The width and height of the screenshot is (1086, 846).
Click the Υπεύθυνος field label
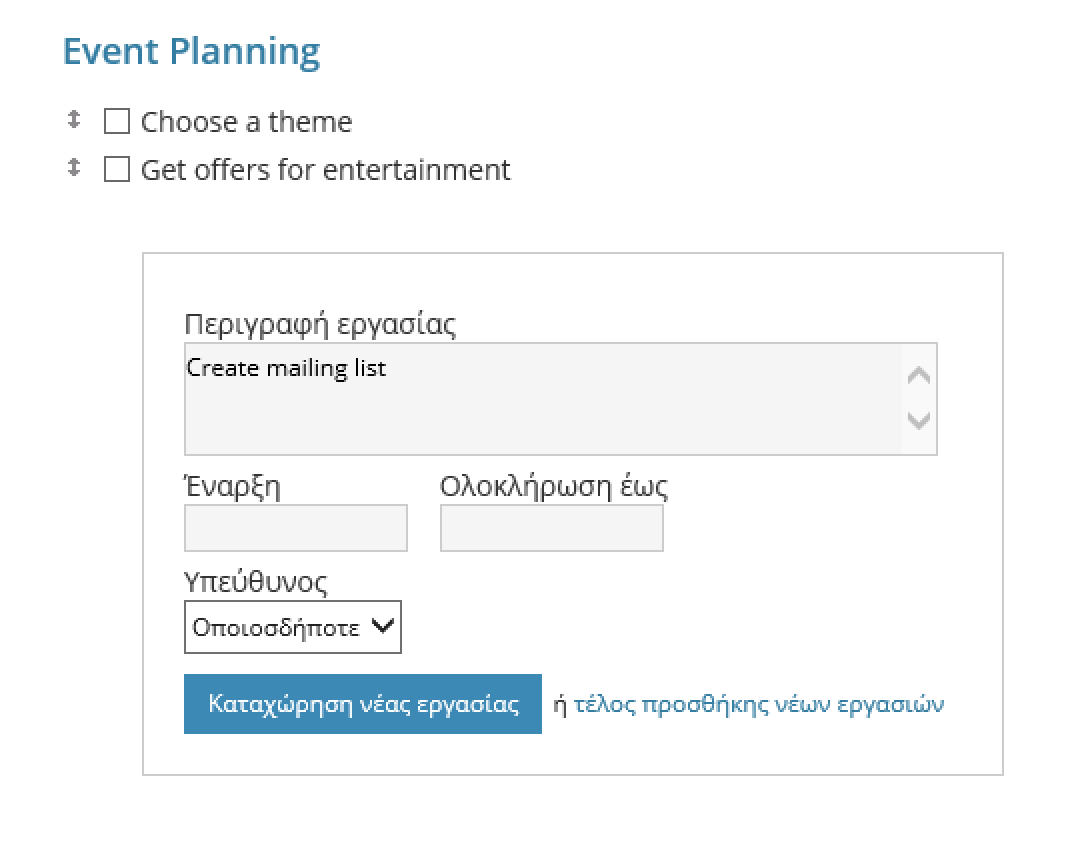point(255,581)
